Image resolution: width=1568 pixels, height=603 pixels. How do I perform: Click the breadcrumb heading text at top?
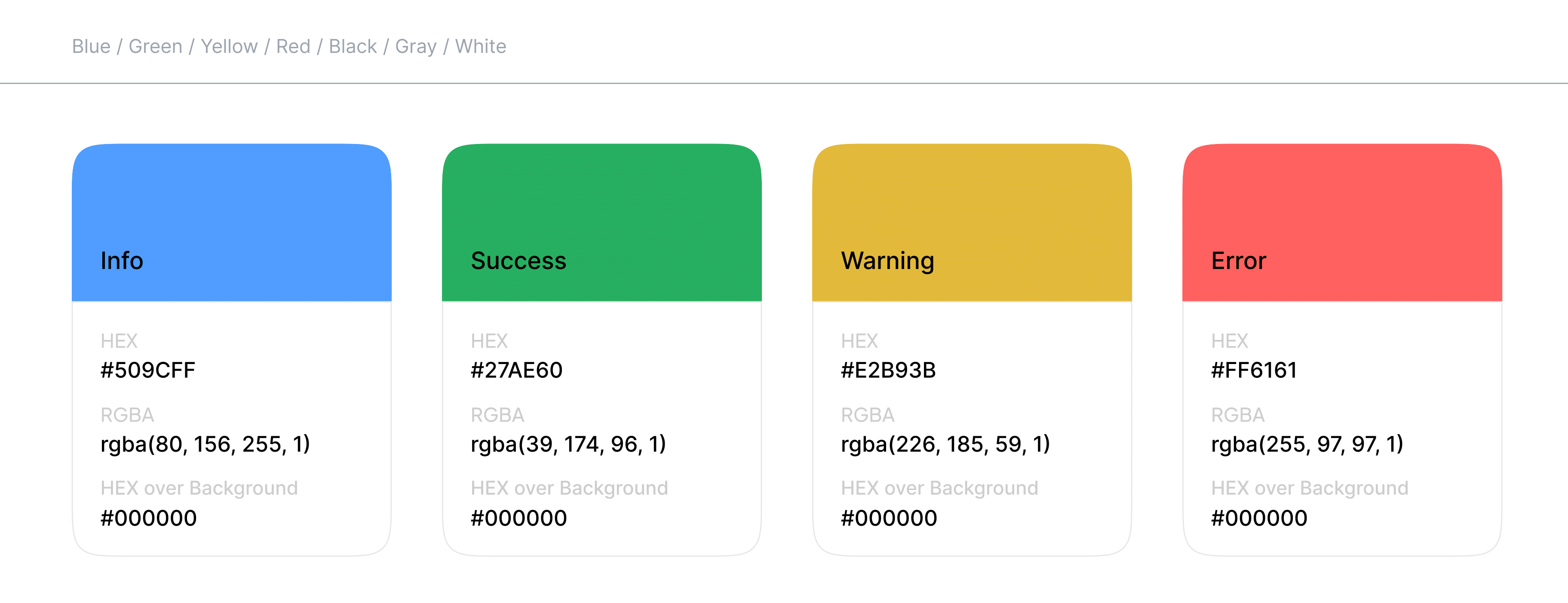click(288, 46)
